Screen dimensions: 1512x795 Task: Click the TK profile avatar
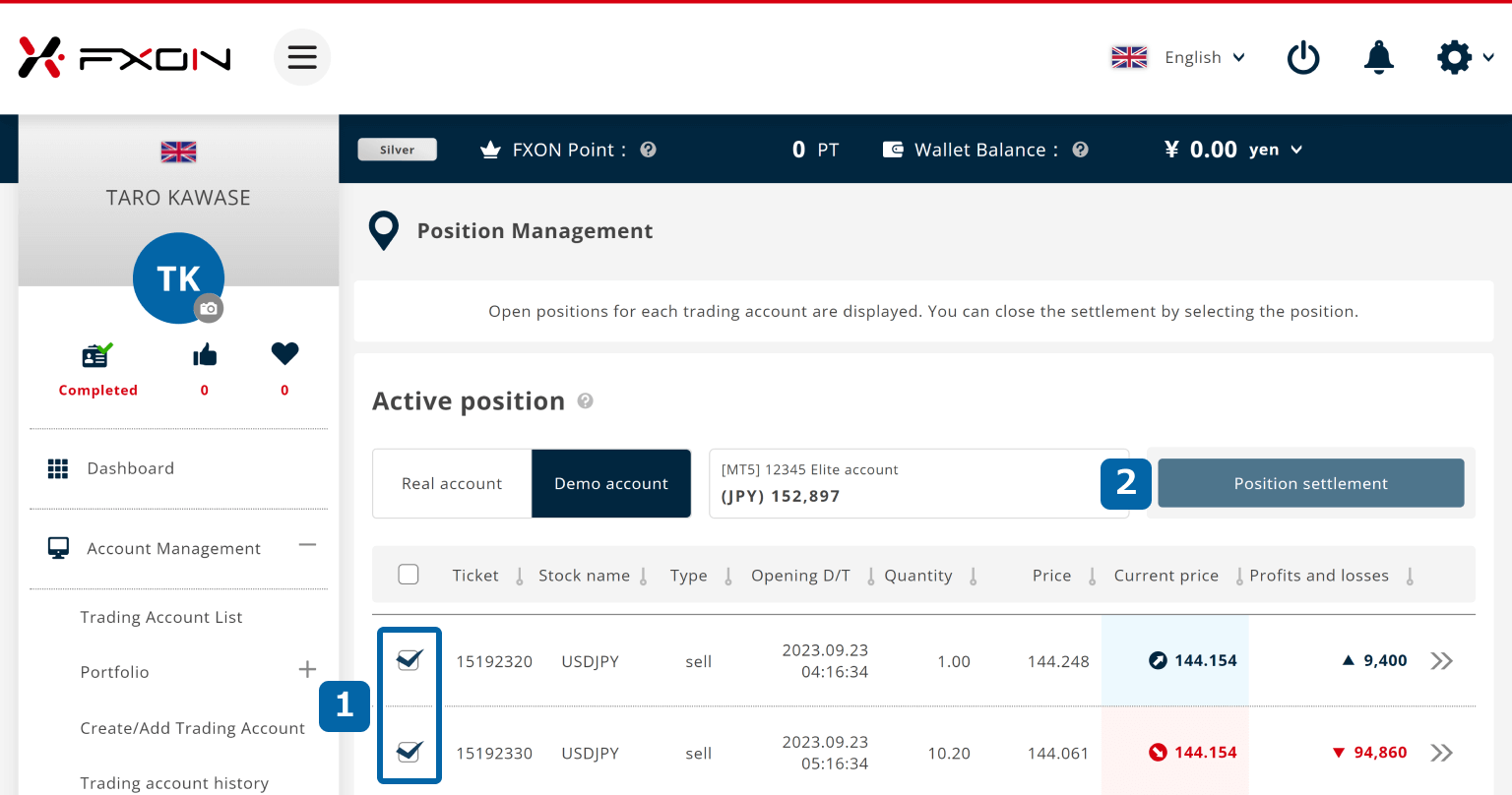[178, 277]
